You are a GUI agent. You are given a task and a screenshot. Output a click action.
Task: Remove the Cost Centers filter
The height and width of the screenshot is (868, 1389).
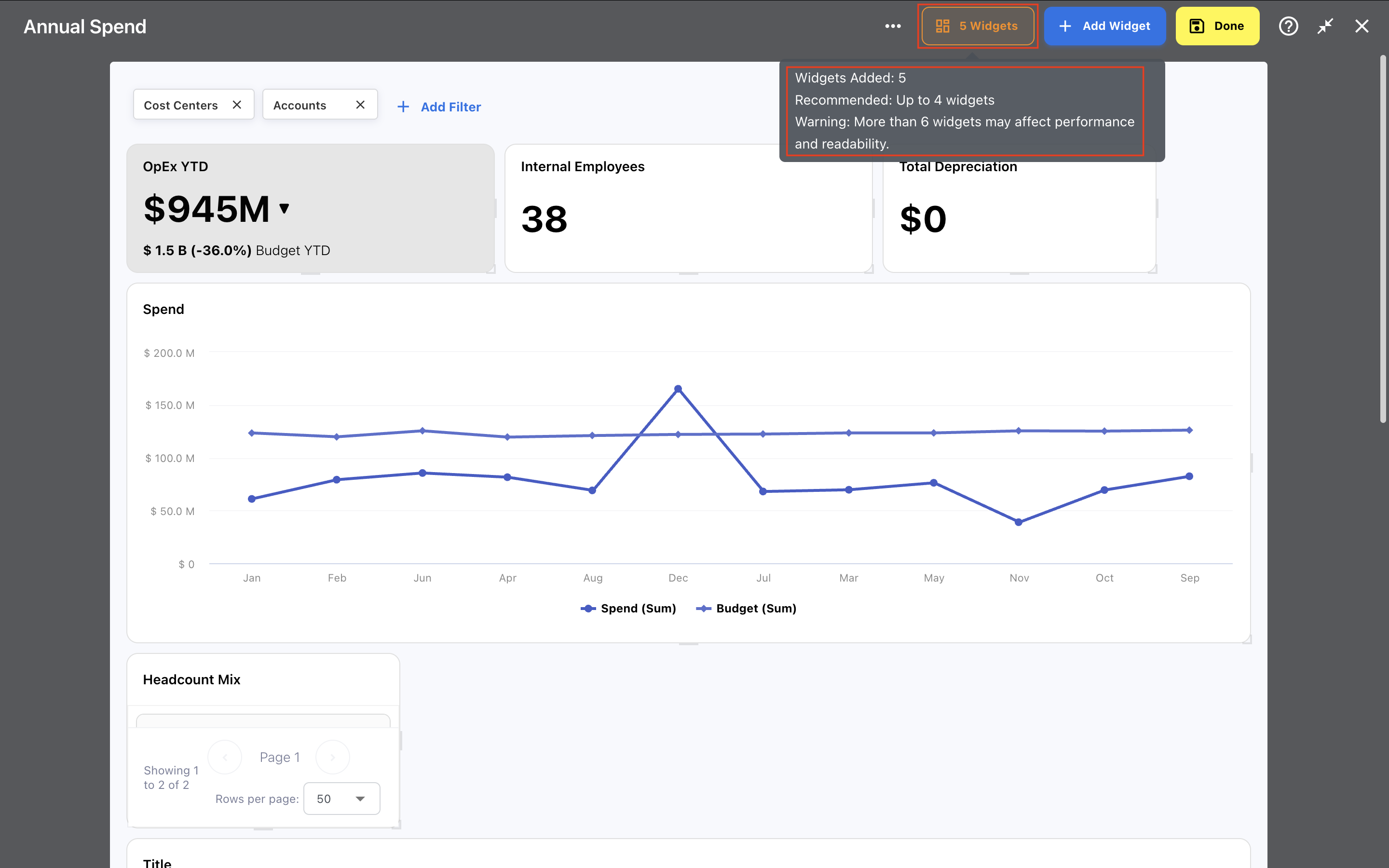click(236, 105)
